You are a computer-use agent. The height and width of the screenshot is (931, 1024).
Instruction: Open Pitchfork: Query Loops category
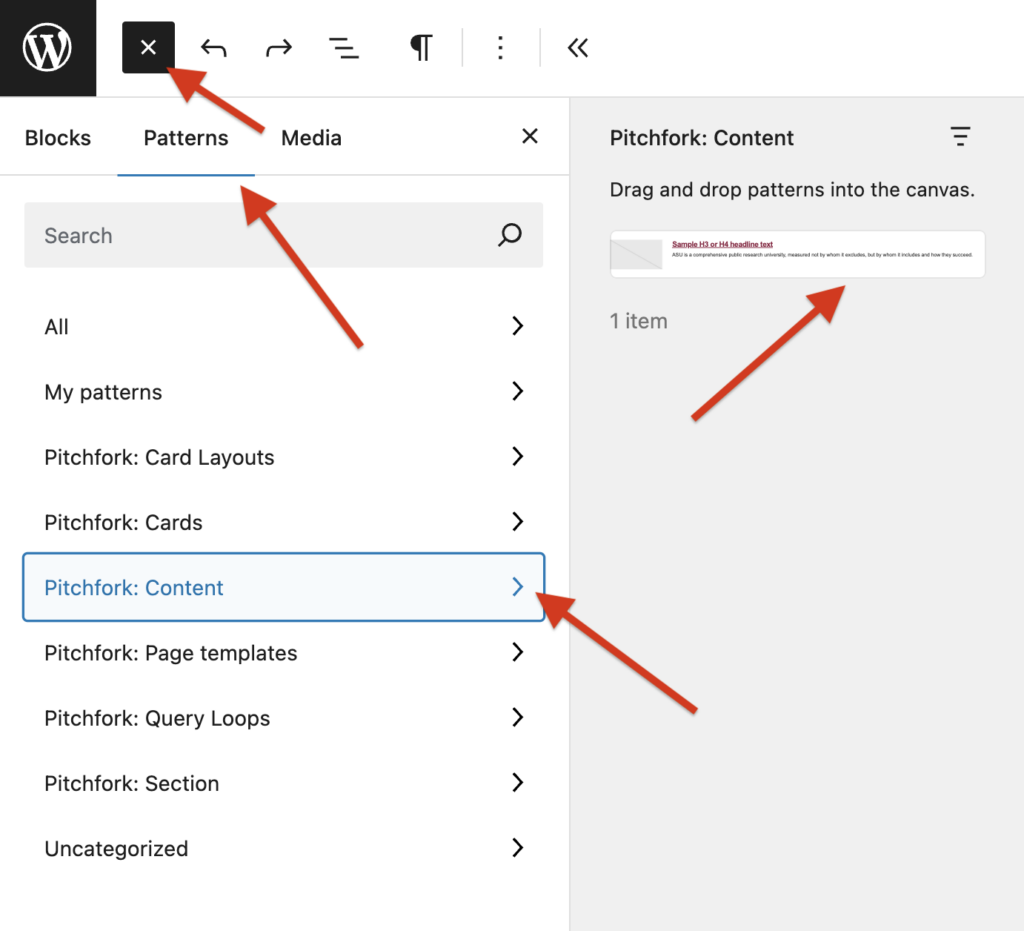(x=283, y=718)
